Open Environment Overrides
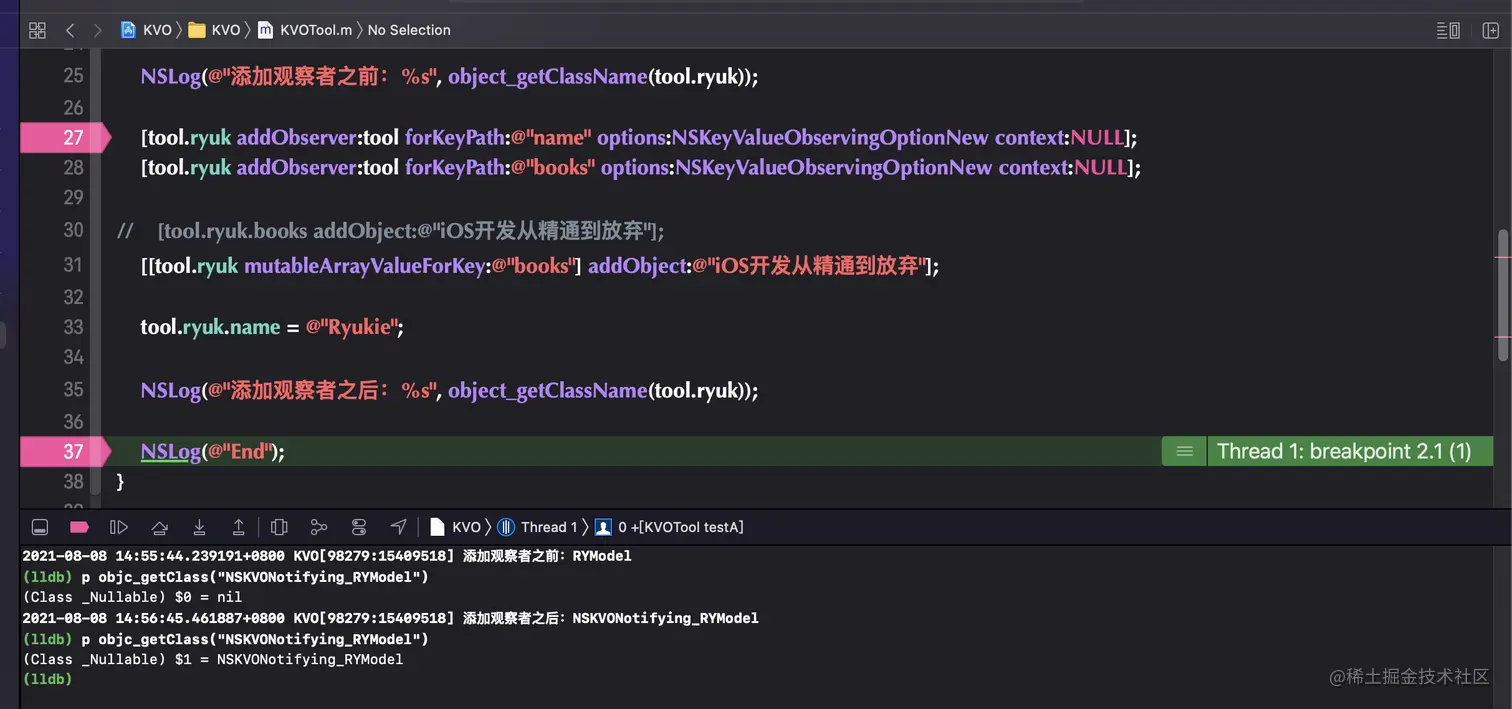Image resolution: width=1512 pixels, height=709 pixels. (x=359, y=527)
